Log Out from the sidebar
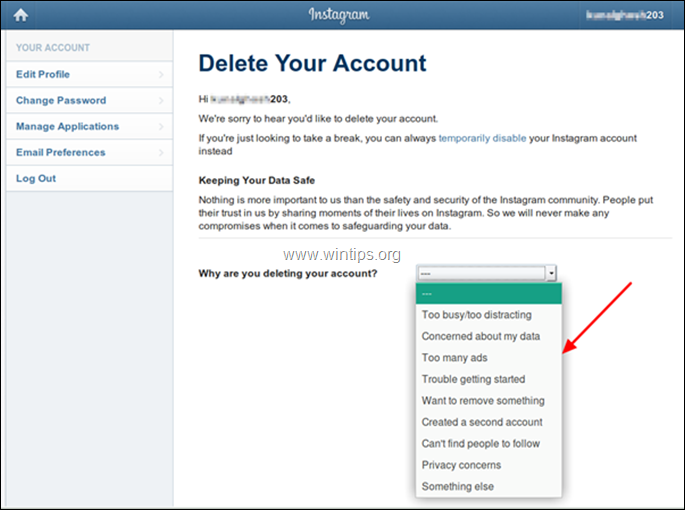685x510 pixels. click(x=90, y=178)
